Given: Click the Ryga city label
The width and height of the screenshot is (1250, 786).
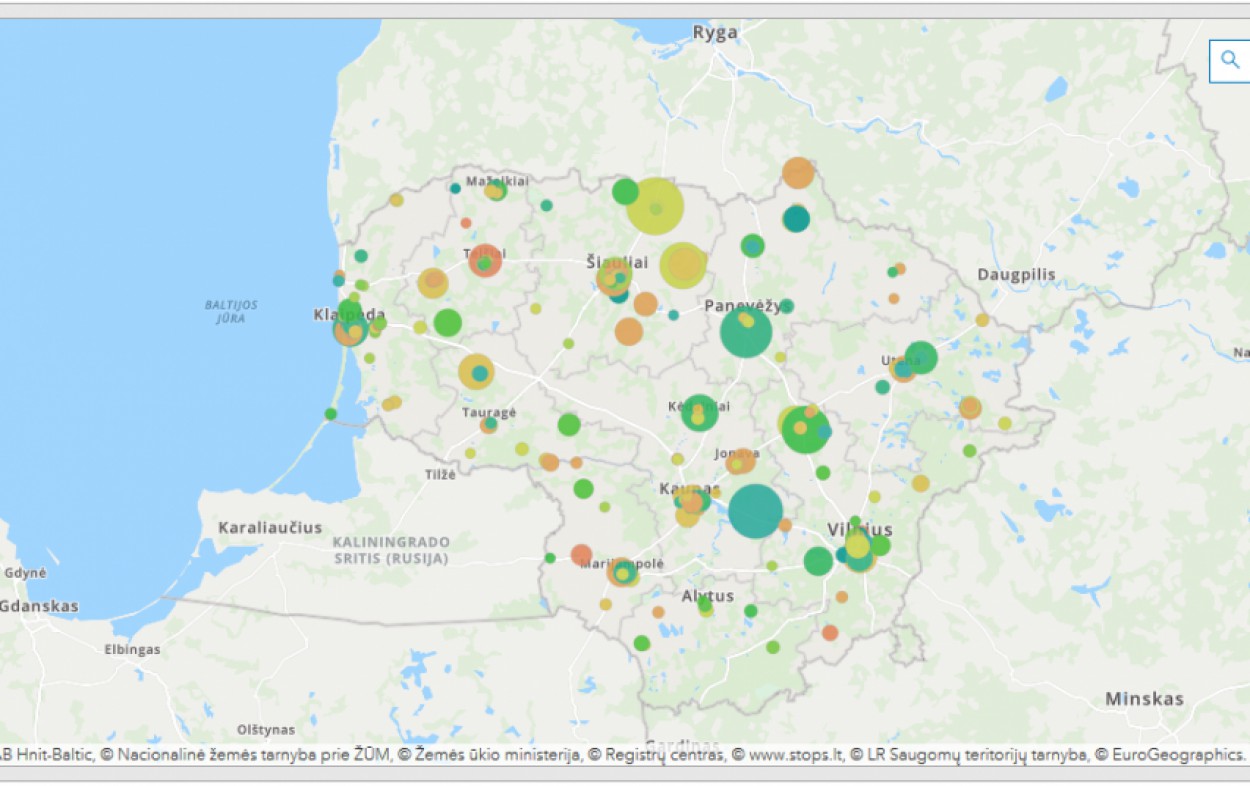Looking at the screenshot, I should (x=715, y=33).
